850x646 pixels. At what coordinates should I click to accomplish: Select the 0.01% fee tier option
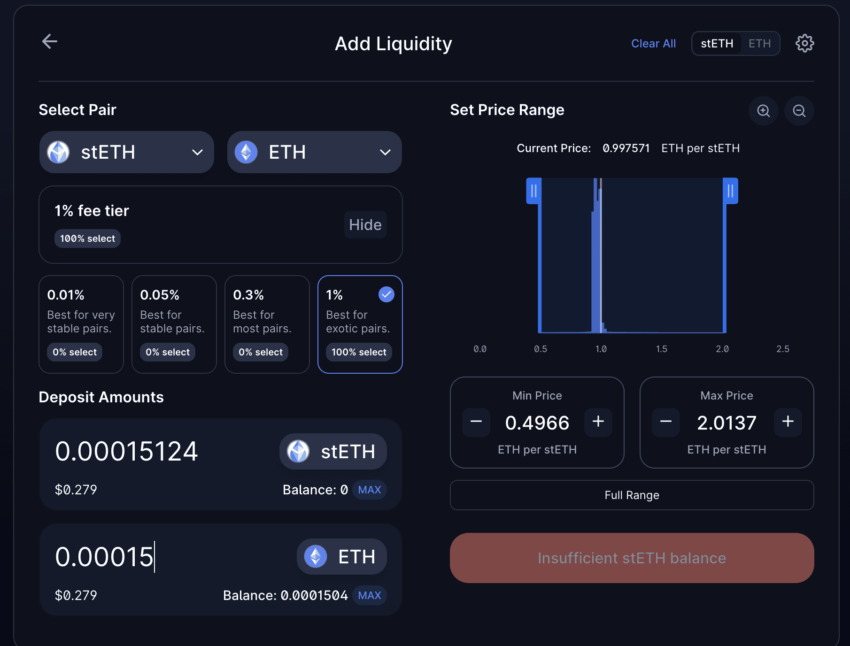[x=81, y=324]
